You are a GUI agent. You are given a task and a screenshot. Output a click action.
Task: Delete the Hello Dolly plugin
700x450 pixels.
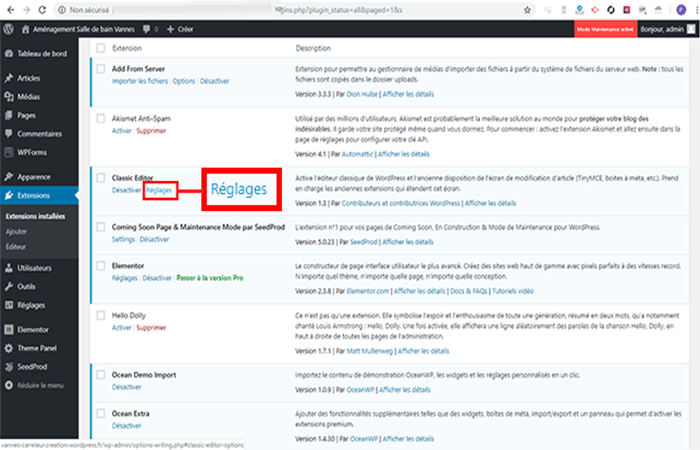click(151, 328)
